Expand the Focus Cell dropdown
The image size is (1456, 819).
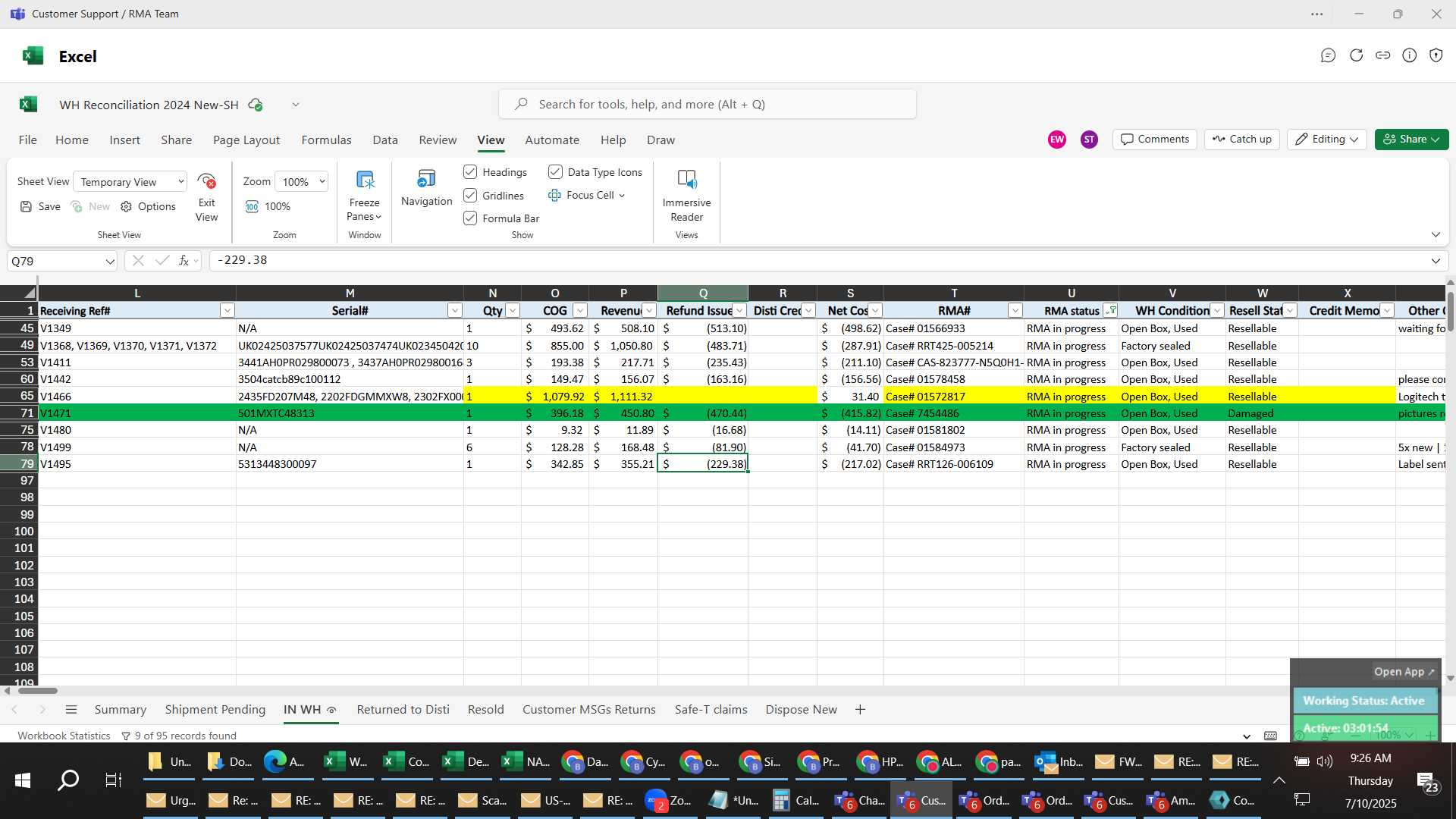(622, 196)
